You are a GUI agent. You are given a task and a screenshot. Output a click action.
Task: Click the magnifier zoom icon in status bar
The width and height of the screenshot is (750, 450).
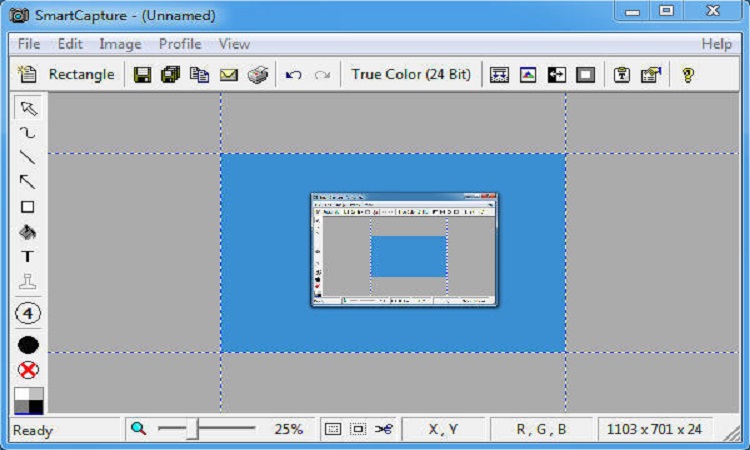[139, 428]
